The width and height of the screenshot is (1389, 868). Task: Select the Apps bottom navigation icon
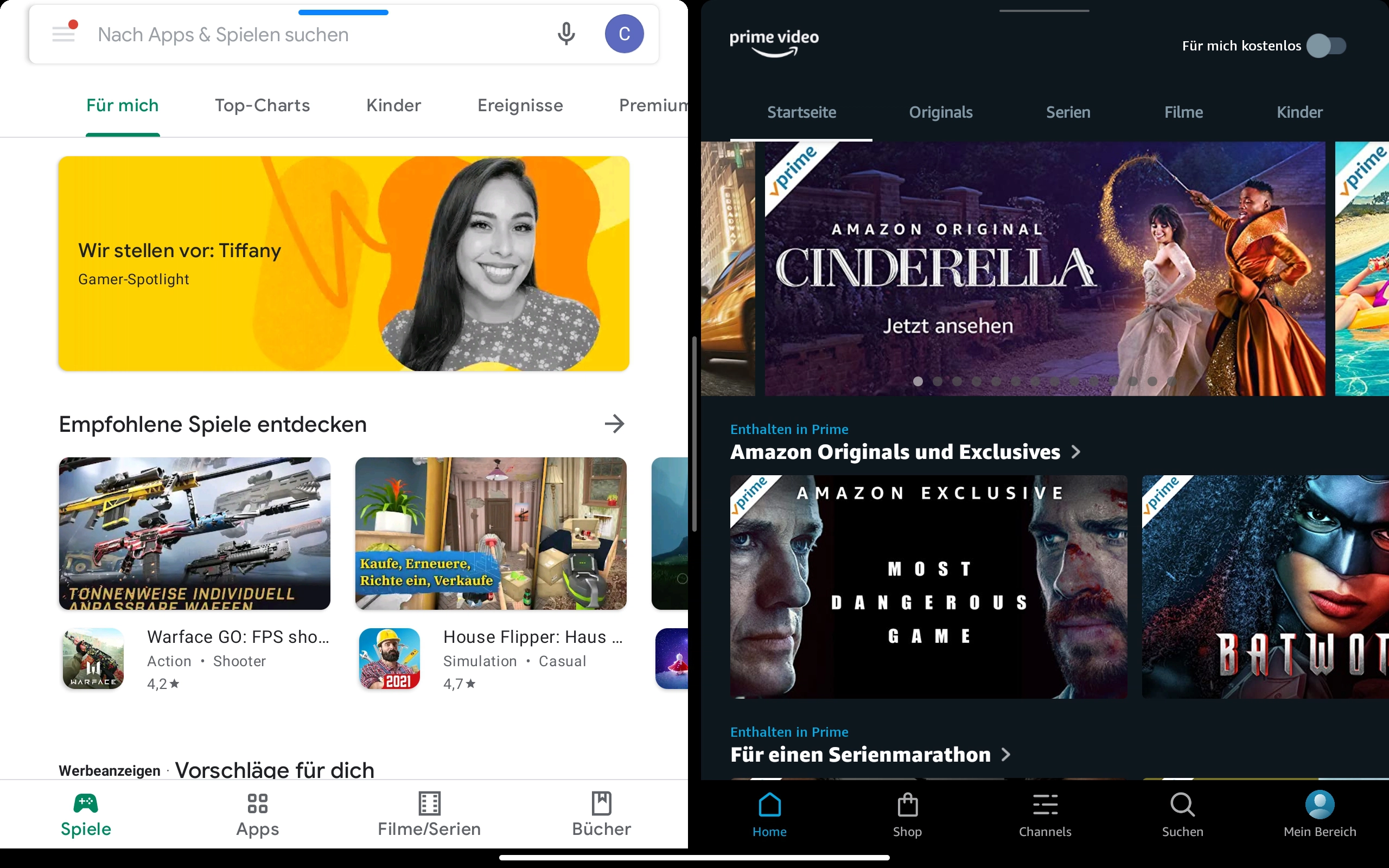click(x=258, y=803)
